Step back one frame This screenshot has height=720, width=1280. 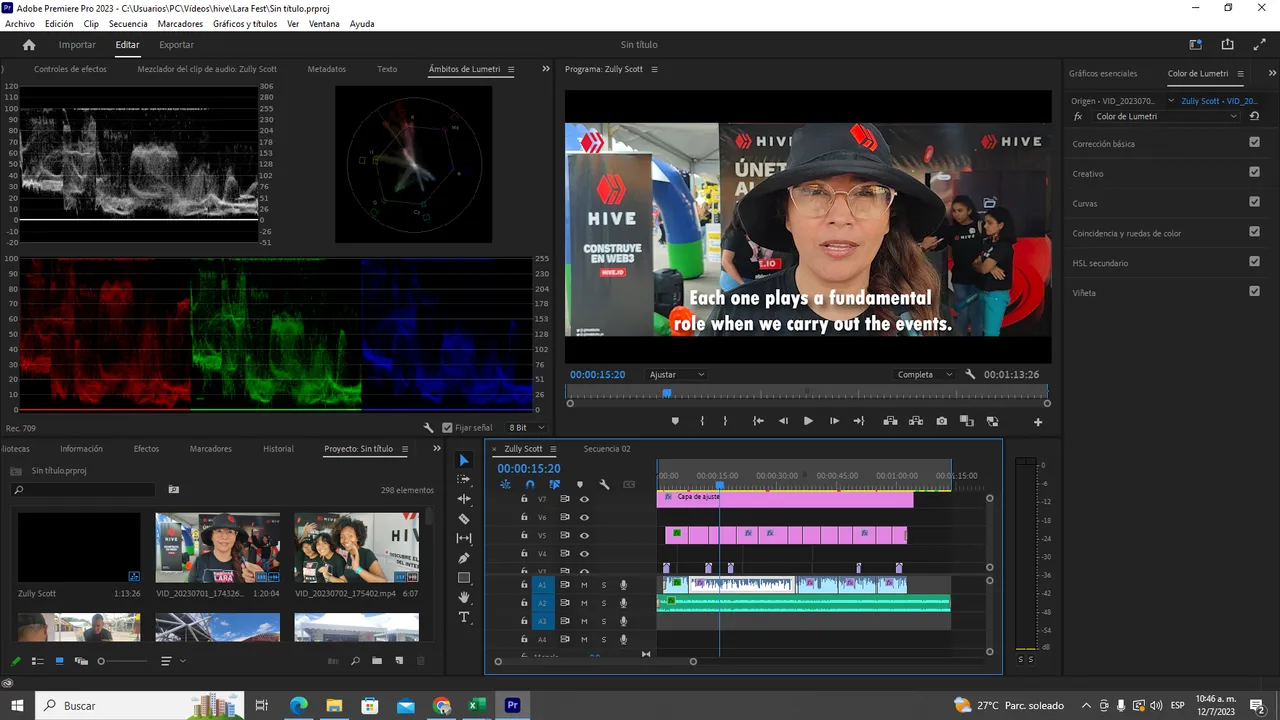click(x=783, y=421)
